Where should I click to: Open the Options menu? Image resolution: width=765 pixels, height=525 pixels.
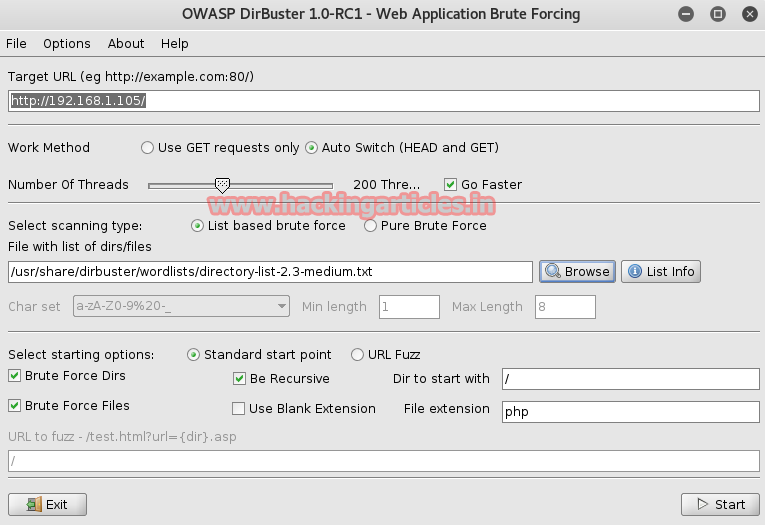[x=67, y=43]
